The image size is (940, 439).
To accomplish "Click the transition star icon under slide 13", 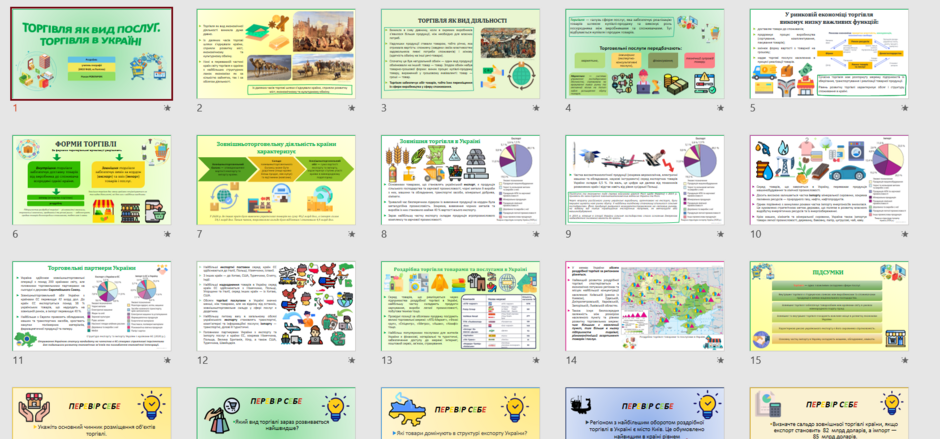I will pos(536,360).
